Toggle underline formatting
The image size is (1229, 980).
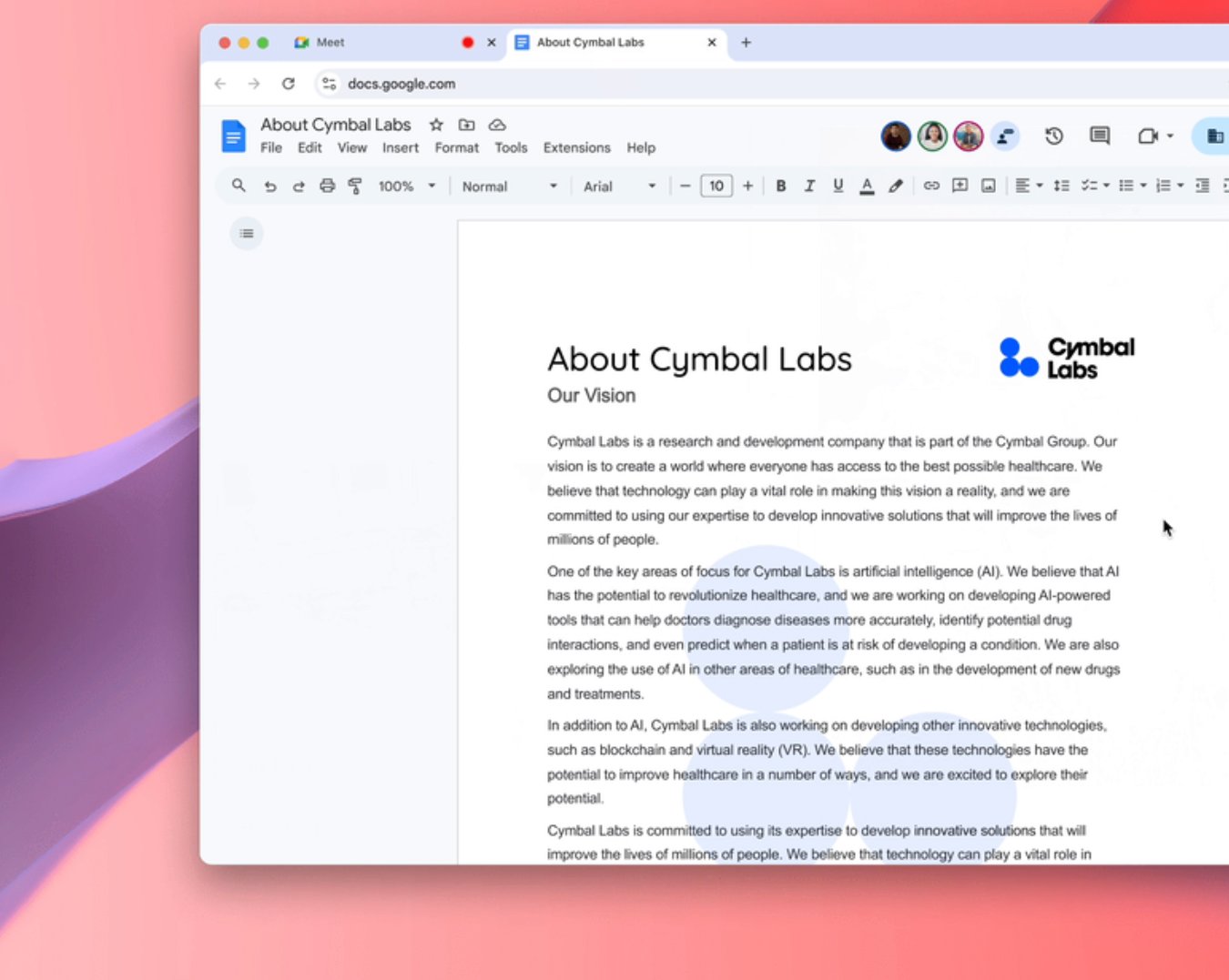click(x=838, y=186)
